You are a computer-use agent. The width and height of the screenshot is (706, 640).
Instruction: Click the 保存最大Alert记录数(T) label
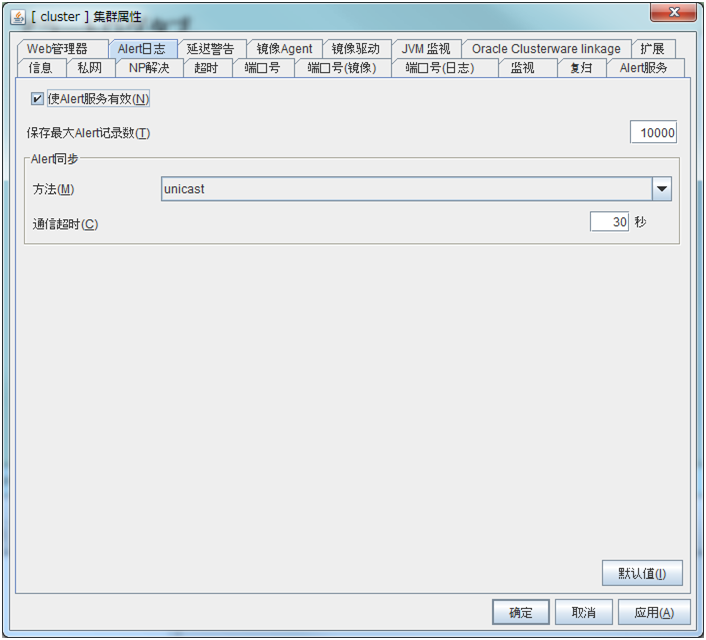pos(88,133)
